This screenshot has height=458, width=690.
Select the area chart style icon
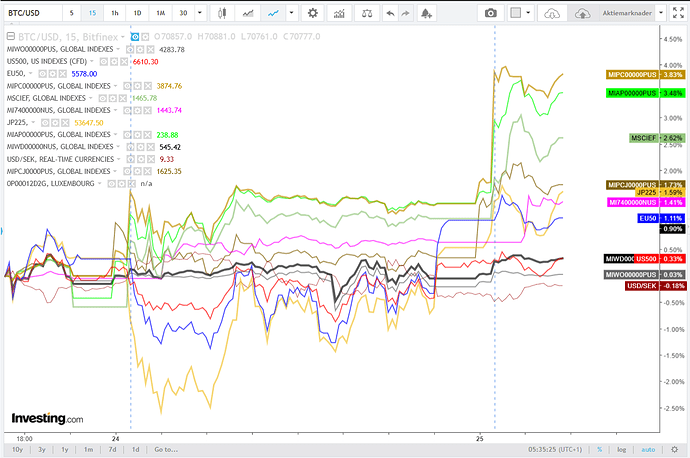[x=248, y=13]
